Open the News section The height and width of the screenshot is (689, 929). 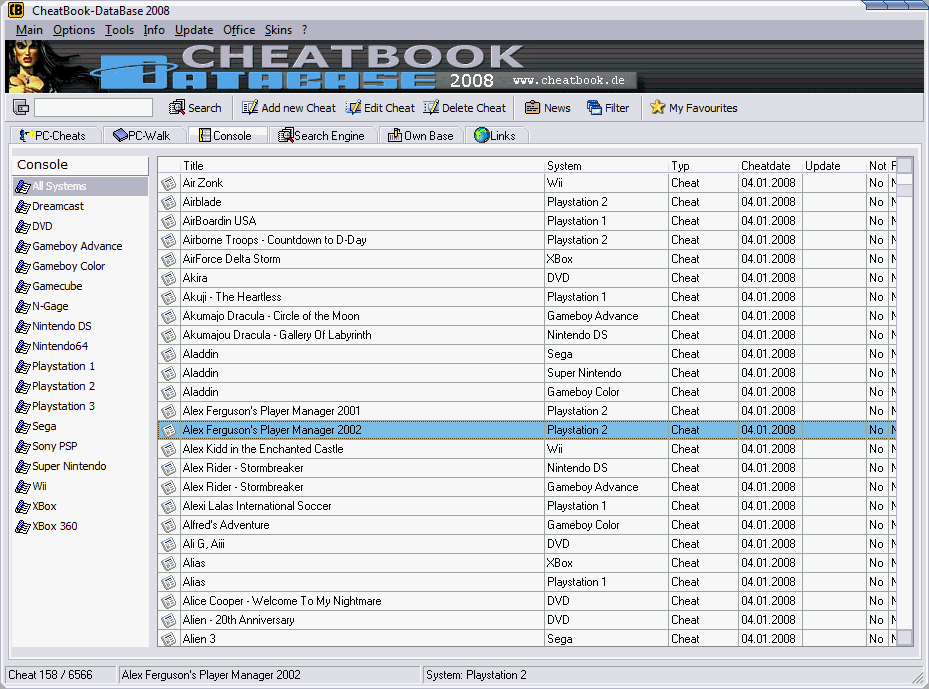point(547,108)
